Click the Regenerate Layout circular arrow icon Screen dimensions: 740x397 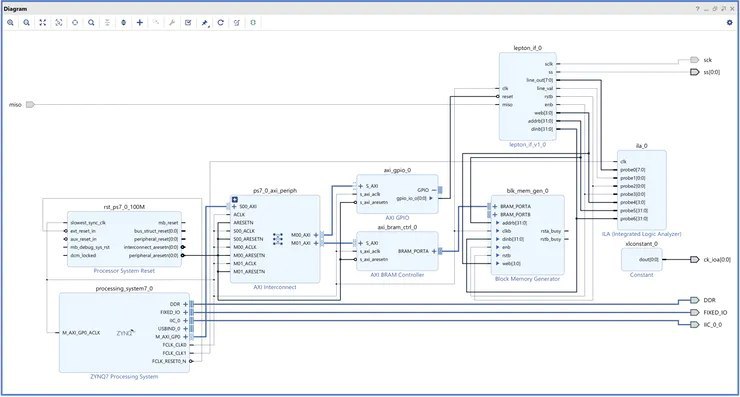coord(220,23)
